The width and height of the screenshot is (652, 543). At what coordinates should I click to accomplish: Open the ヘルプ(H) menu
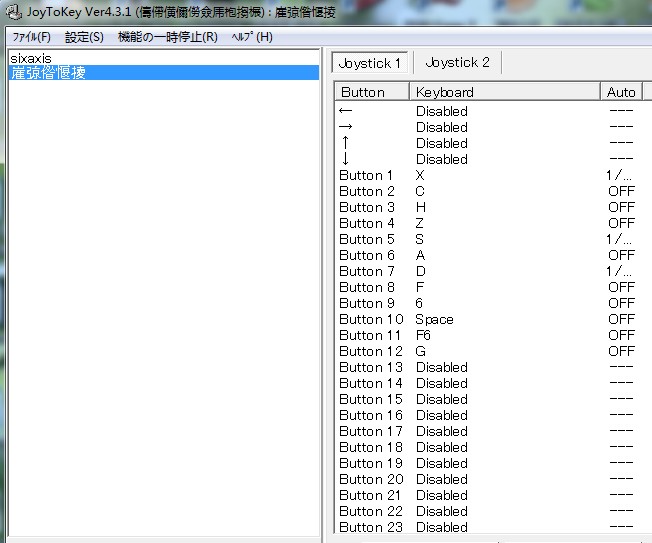pos(251,37)
